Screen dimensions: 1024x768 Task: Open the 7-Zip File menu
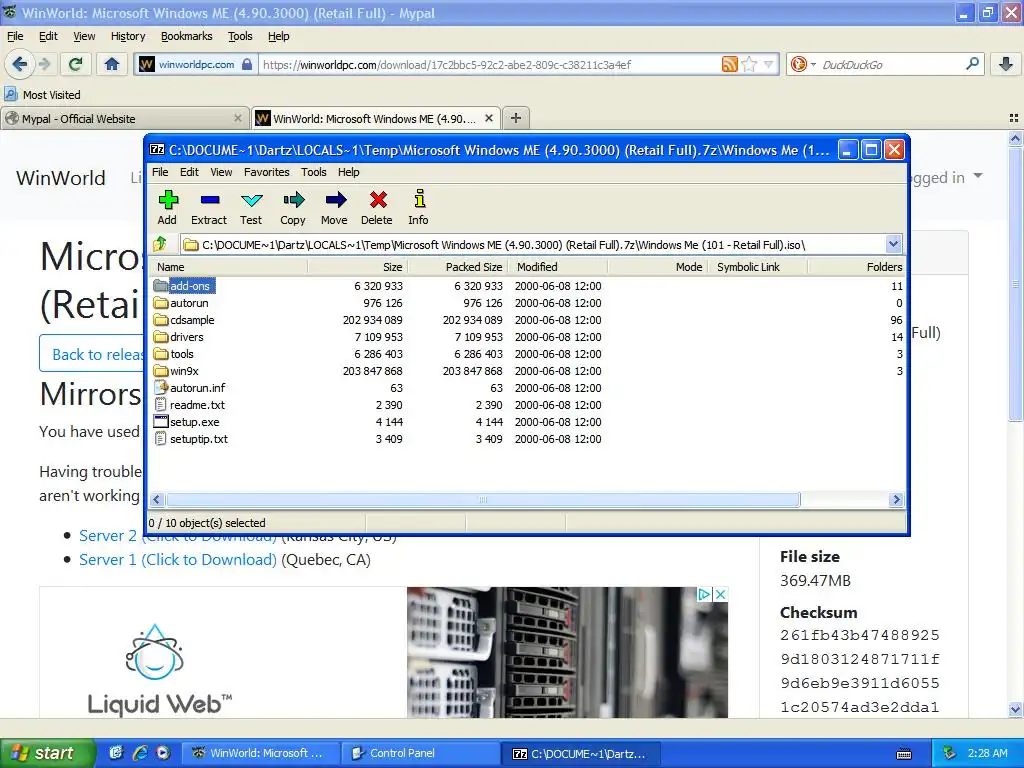click(160, 172)
